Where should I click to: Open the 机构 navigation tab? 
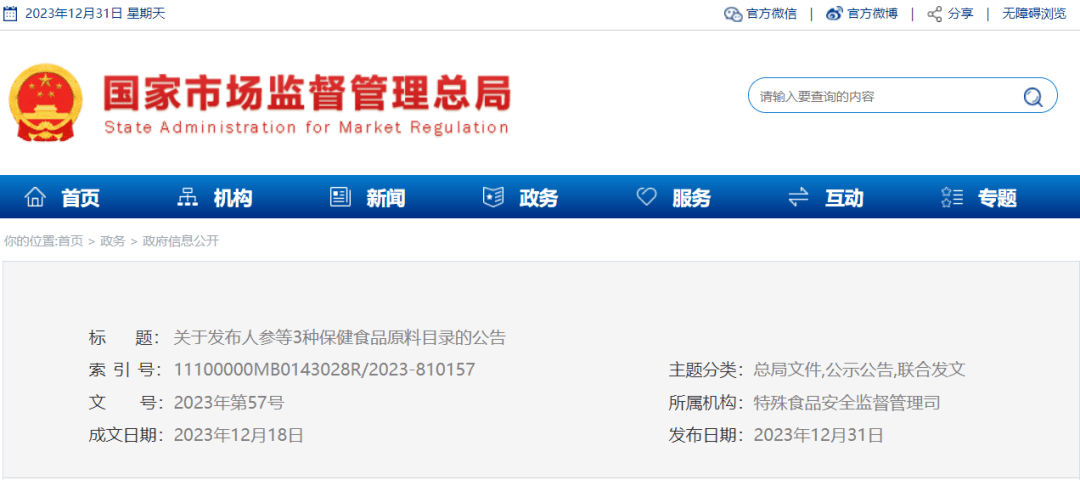click(233, 198)
